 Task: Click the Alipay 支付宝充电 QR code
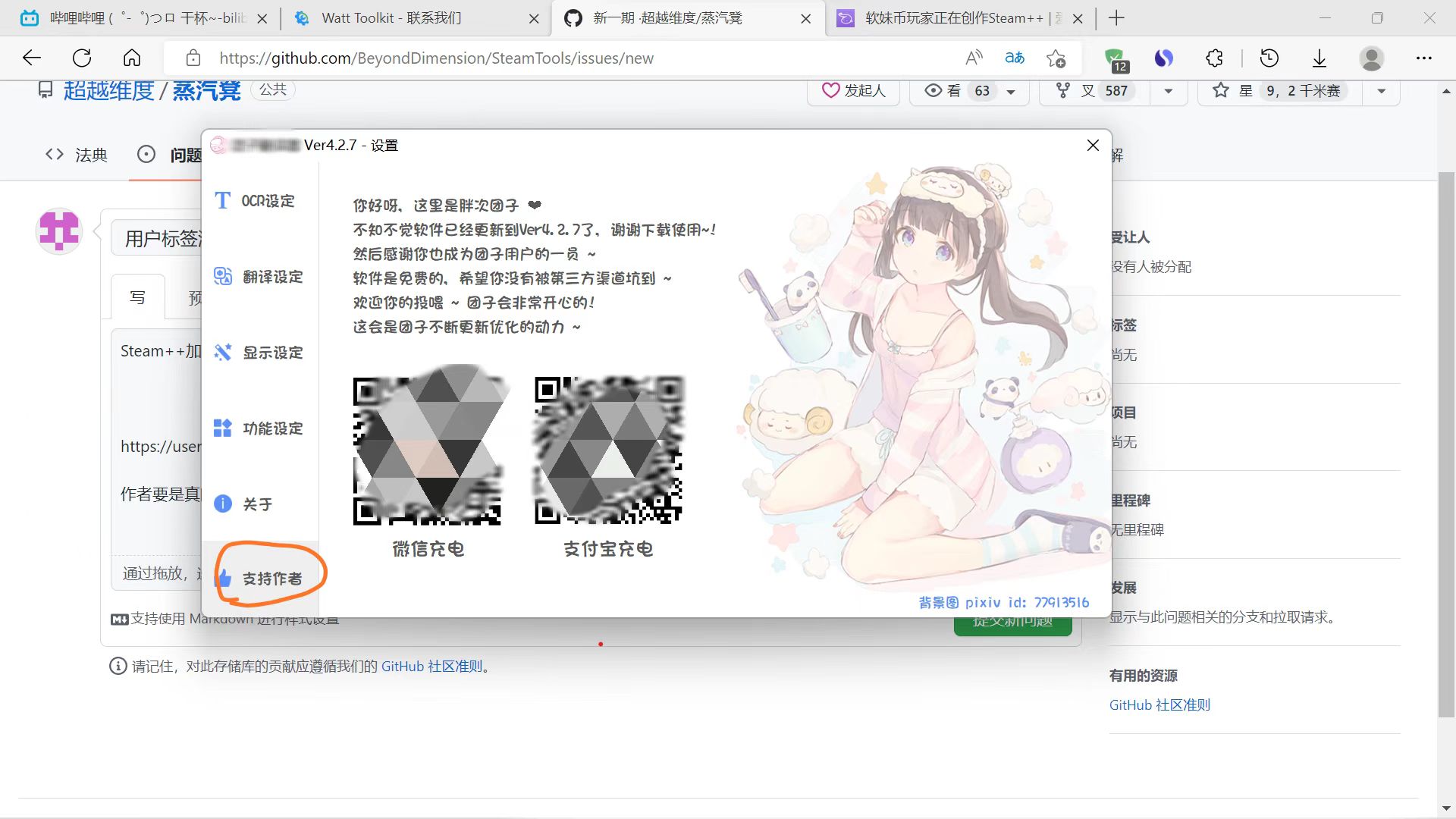coord(608,450)
